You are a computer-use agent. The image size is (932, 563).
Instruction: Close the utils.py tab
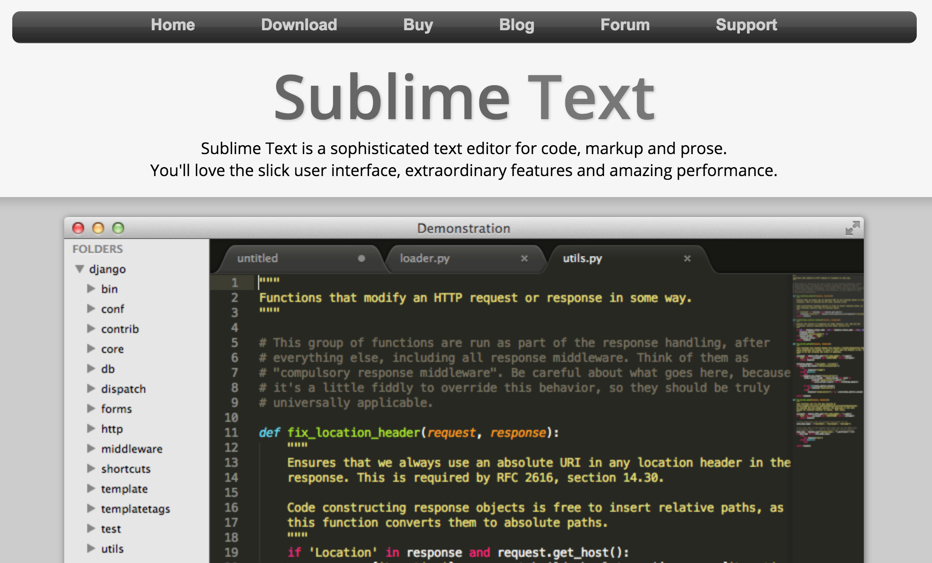click(x=687, y=259)
